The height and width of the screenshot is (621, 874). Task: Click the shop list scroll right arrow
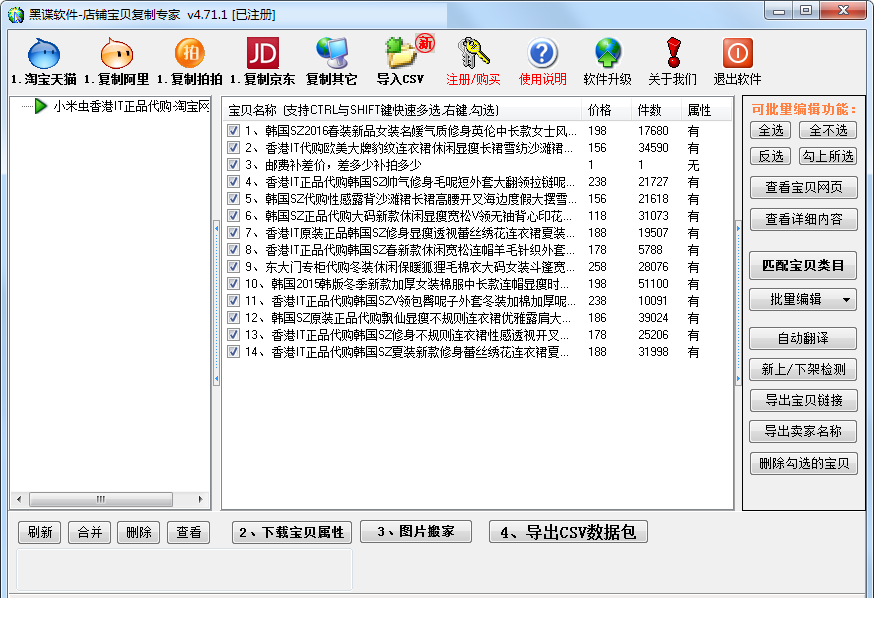click(x=200, y=499)
